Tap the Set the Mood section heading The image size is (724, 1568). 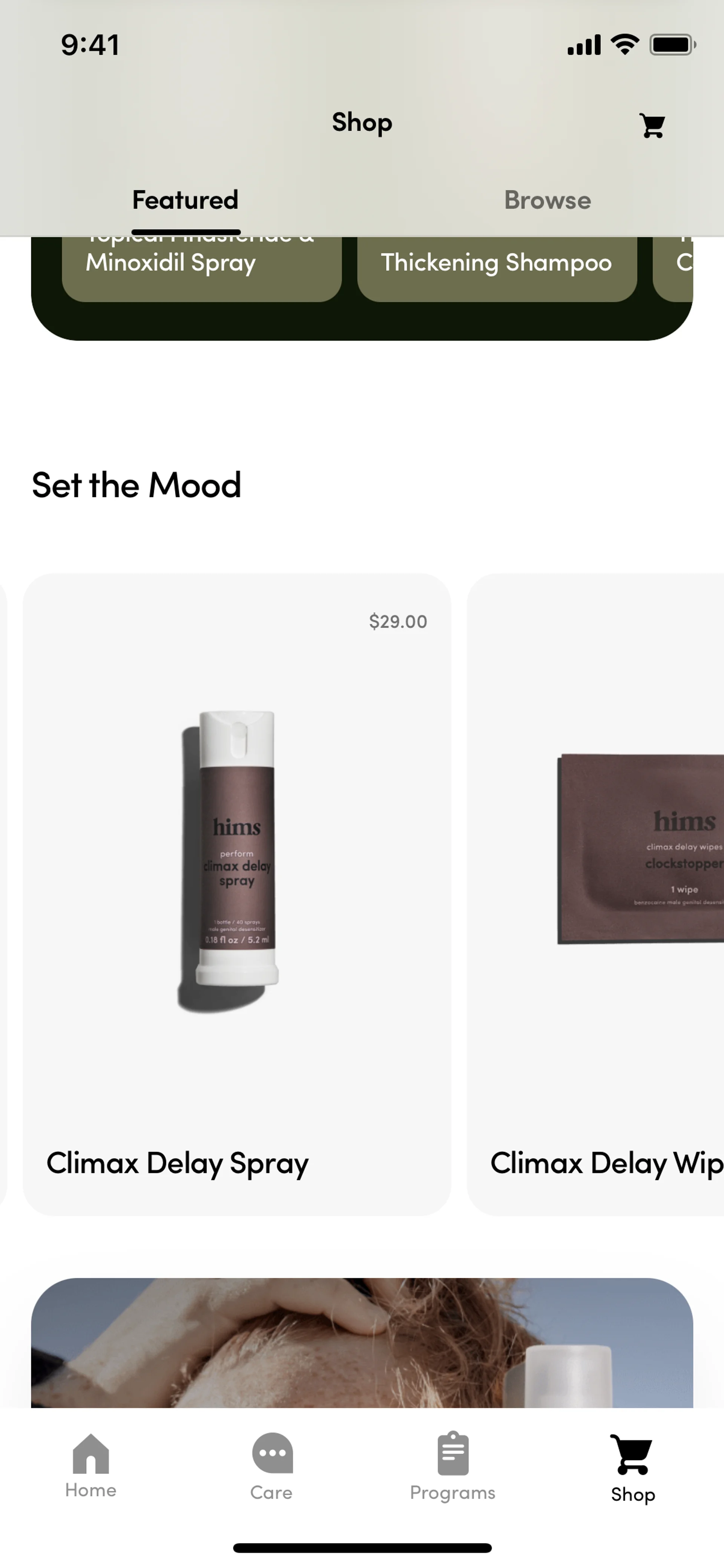[x=136, y=485]
